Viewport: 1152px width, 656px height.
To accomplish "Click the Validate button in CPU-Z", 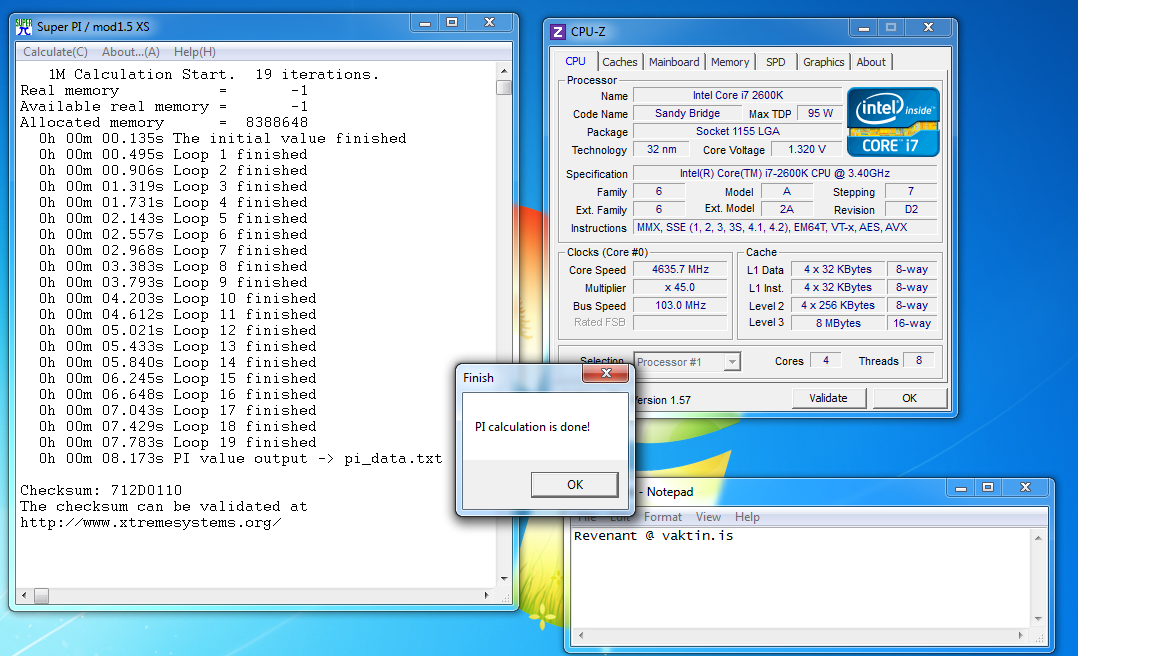I will pyautogui.click(x=828, y=398).
